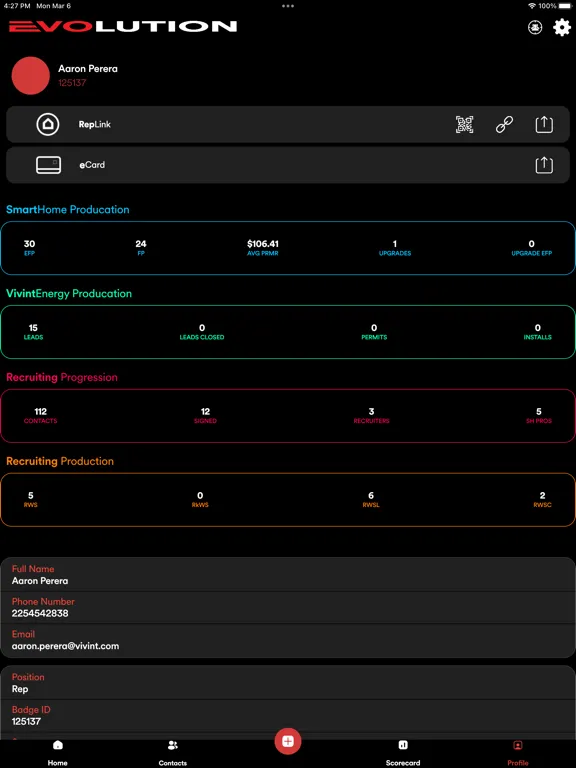Select the 0 UPGRADE EFP stat

pos(531,248)
